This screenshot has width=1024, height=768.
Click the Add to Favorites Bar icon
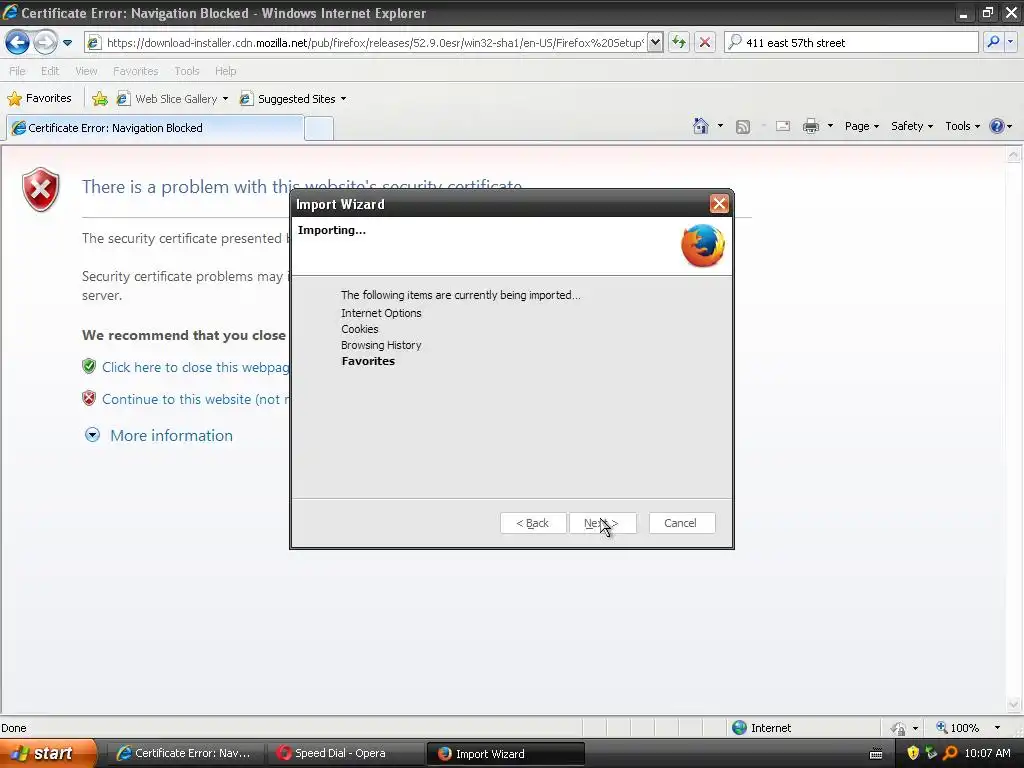[x=100, y=99]
